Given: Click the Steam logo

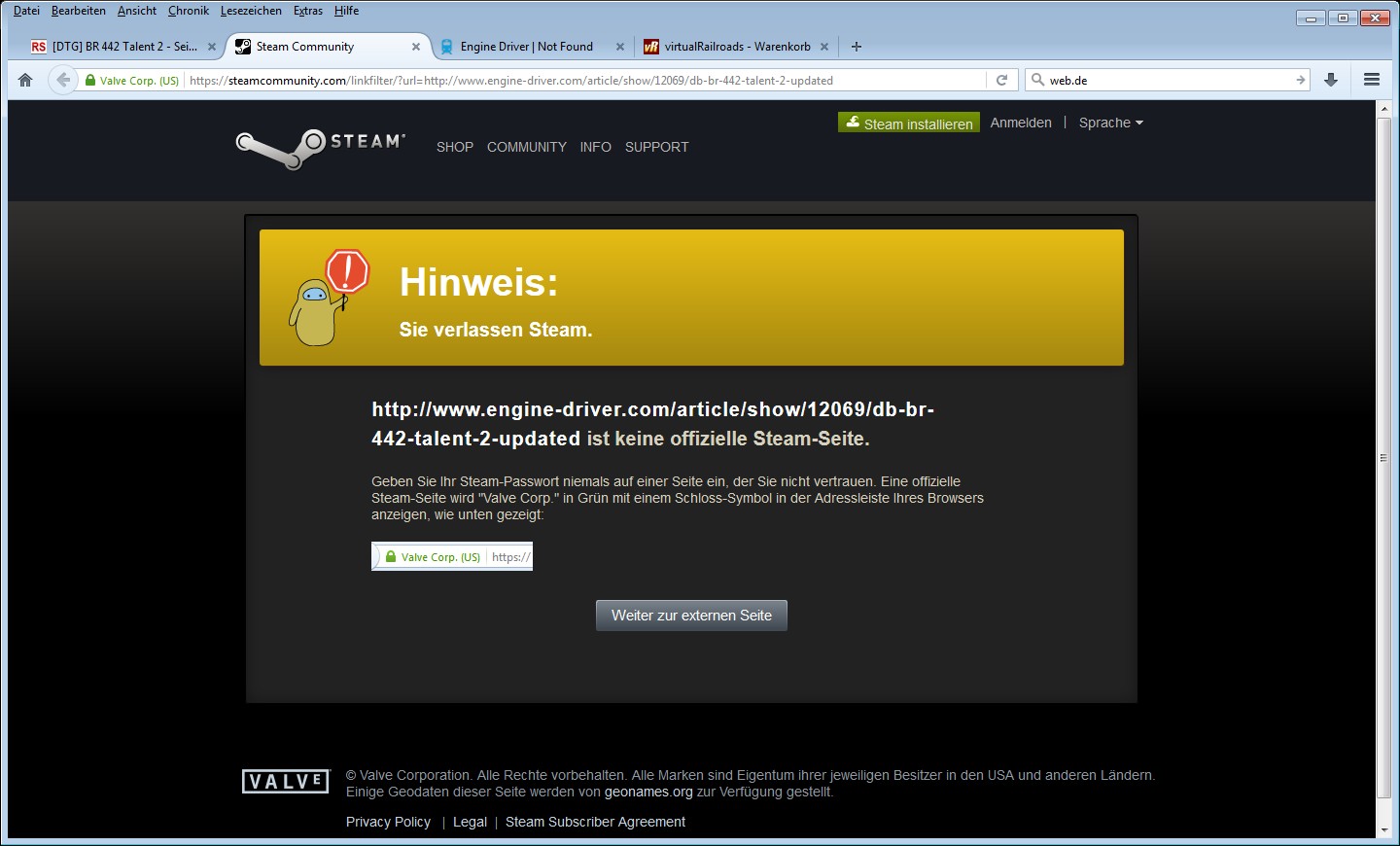Looking at the screenshot, I should [321, 148].
